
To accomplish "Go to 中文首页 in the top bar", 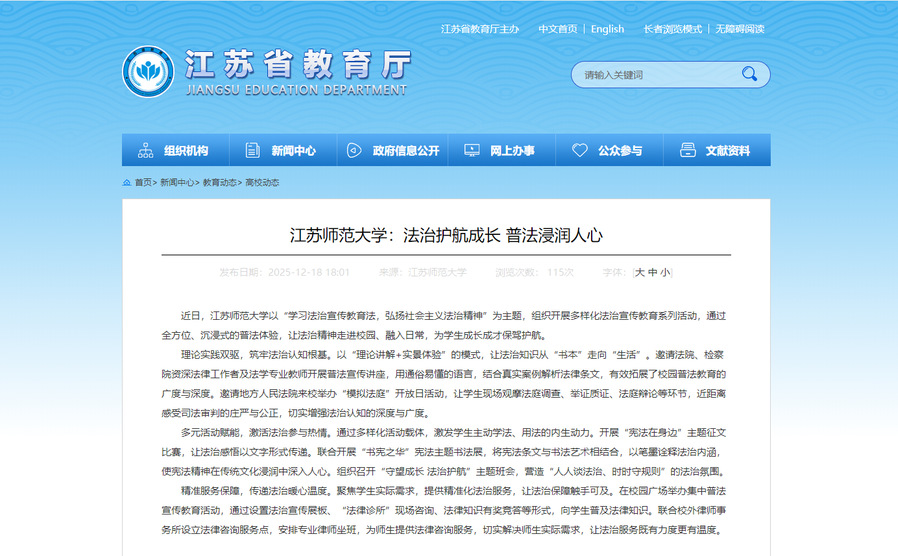I will [557, 29].
